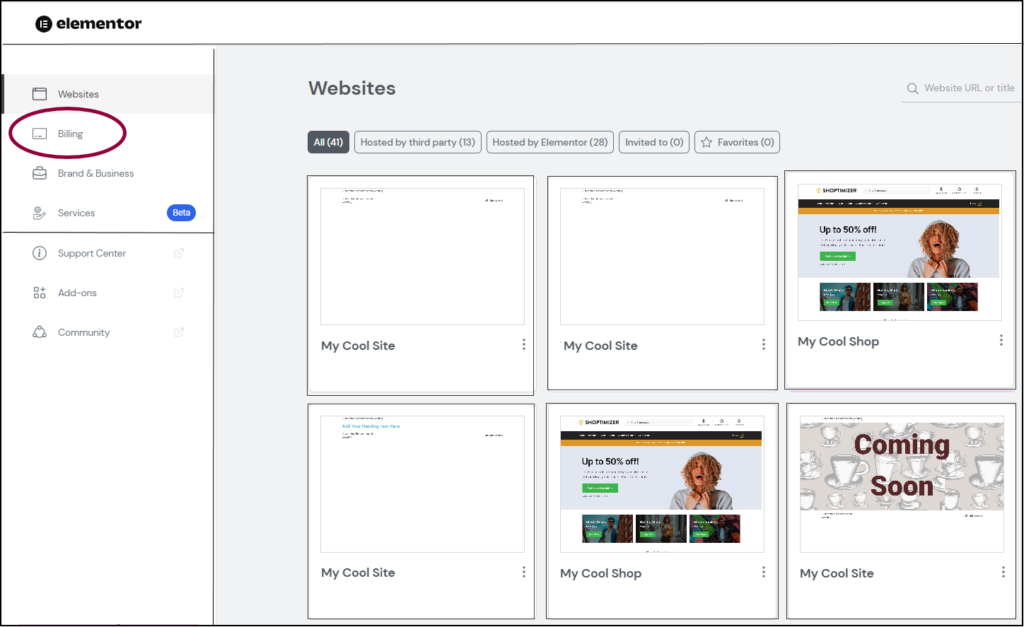Expand kebab menu on Coming Soon site card
1024x627 pixels.
click(1003, 572)
